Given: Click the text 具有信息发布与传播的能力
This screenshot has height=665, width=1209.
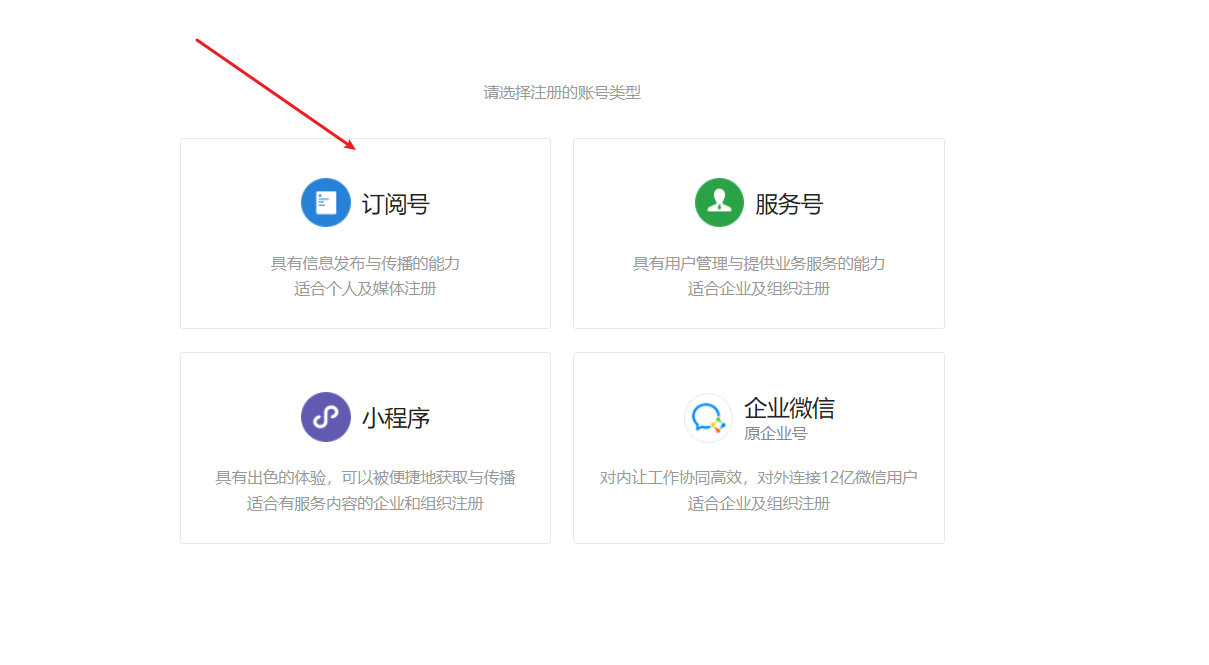Looking at the screenshot, I should point(365,264).
